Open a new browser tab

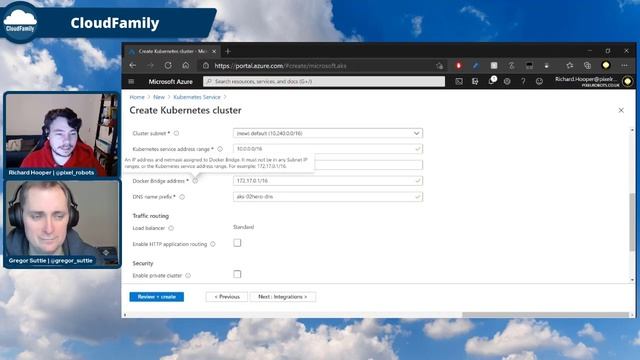coord(228,51)
